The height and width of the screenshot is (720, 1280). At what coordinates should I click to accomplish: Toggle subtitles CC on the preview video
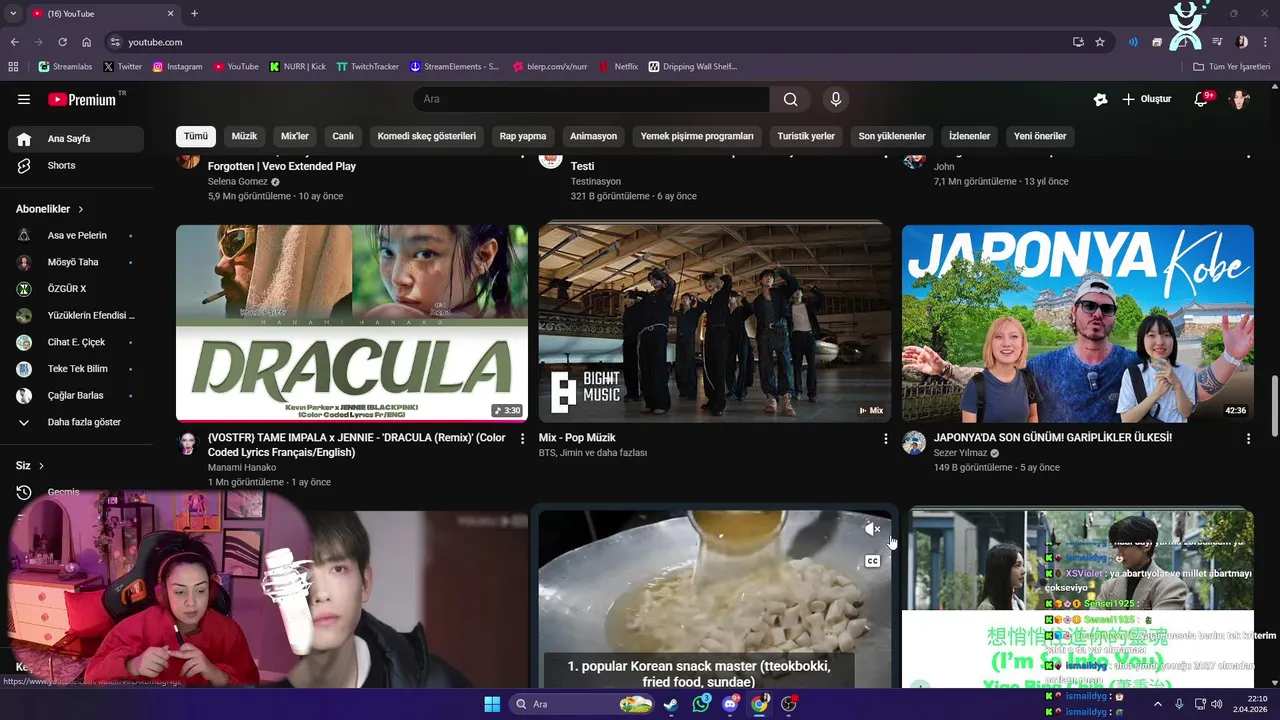(872, 561)
